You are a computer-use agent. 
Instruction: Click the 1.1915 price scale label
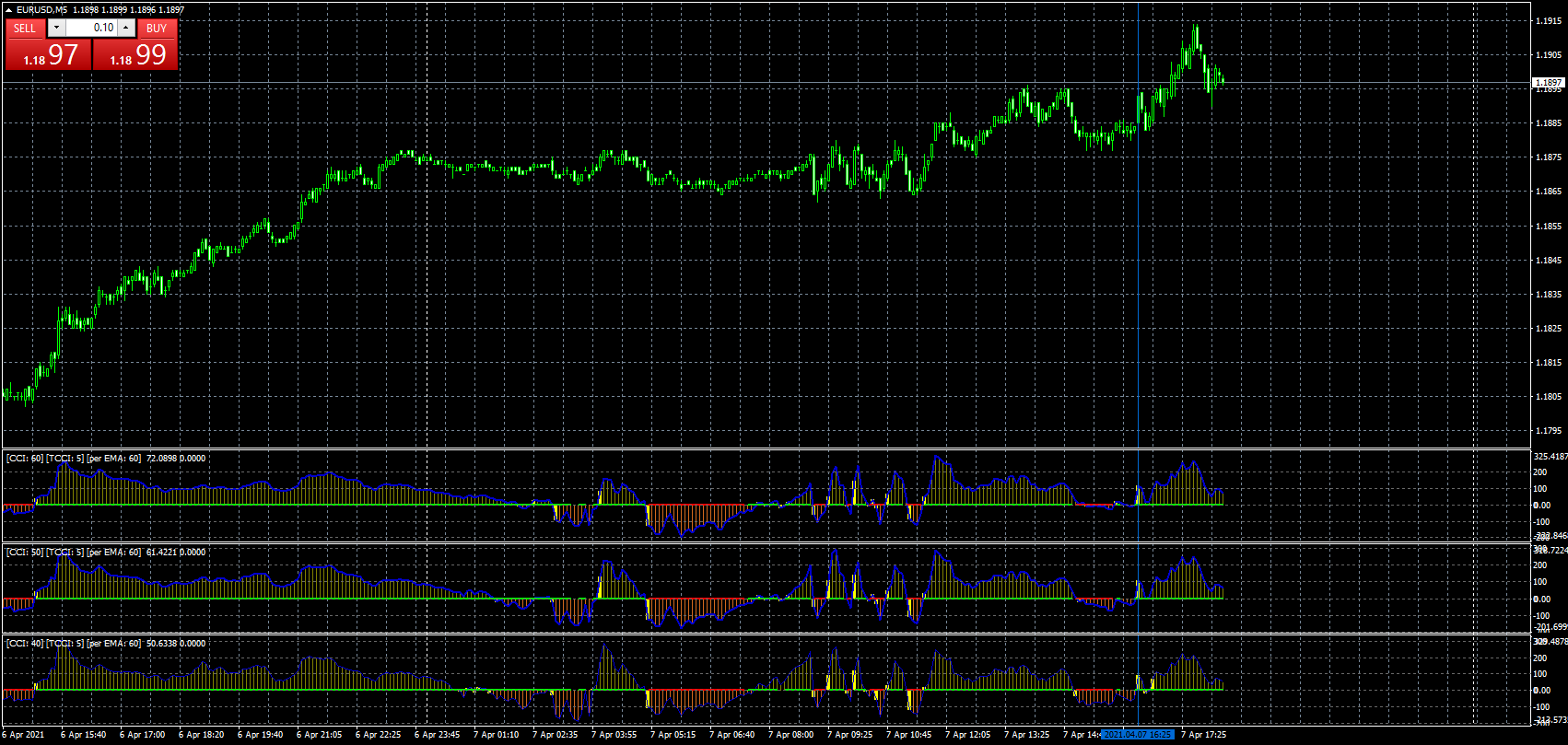click(1549, 20)
